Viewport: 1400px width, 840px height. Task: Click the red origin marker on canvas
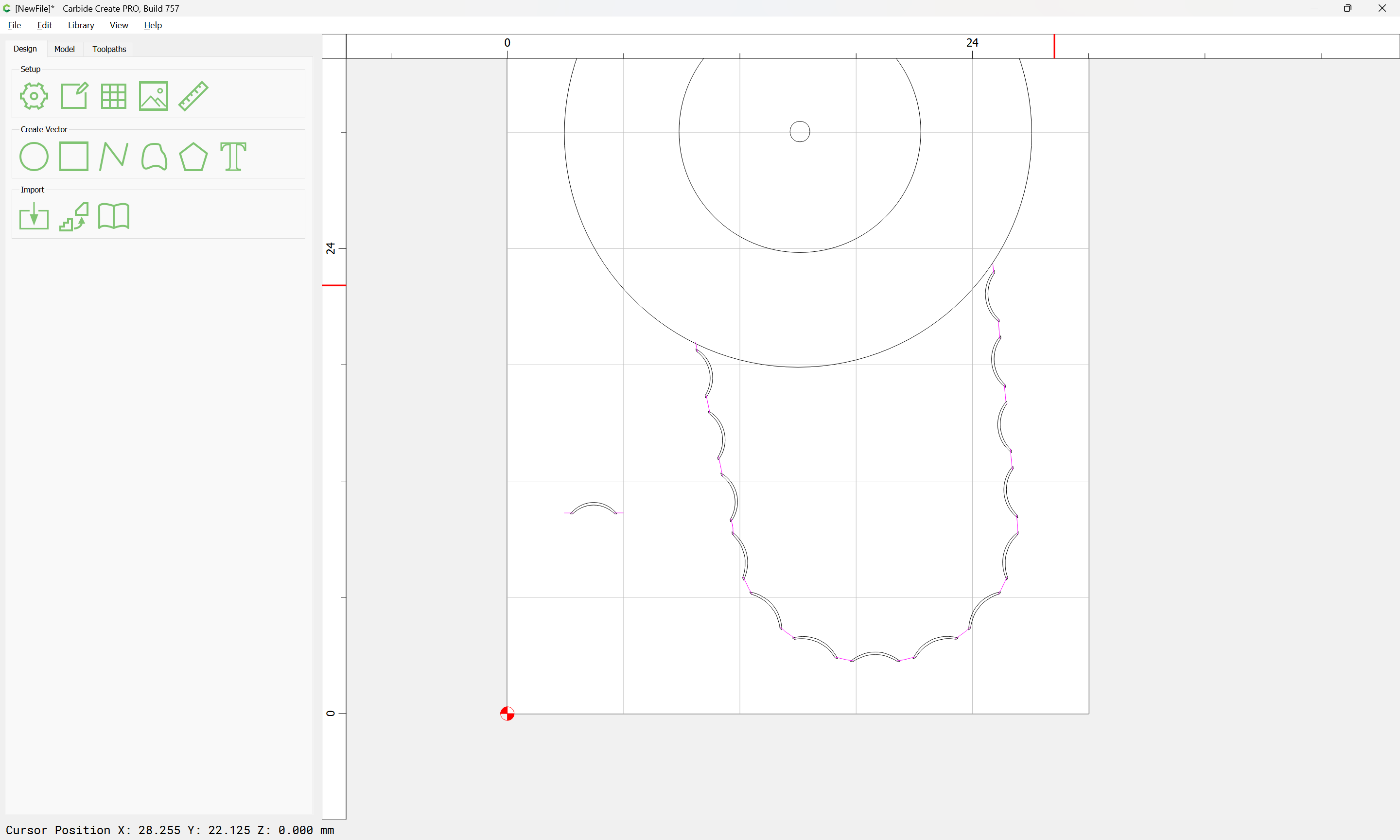click(507, 713)
